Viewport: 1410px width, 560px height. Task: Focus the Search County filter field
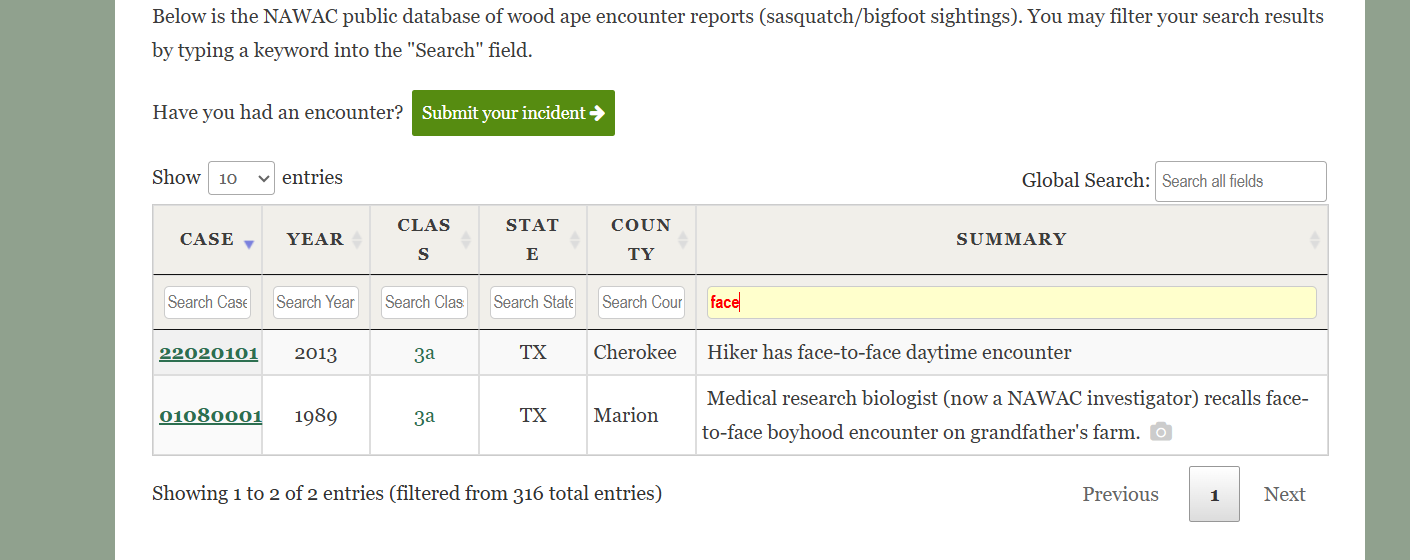point(641,302)
